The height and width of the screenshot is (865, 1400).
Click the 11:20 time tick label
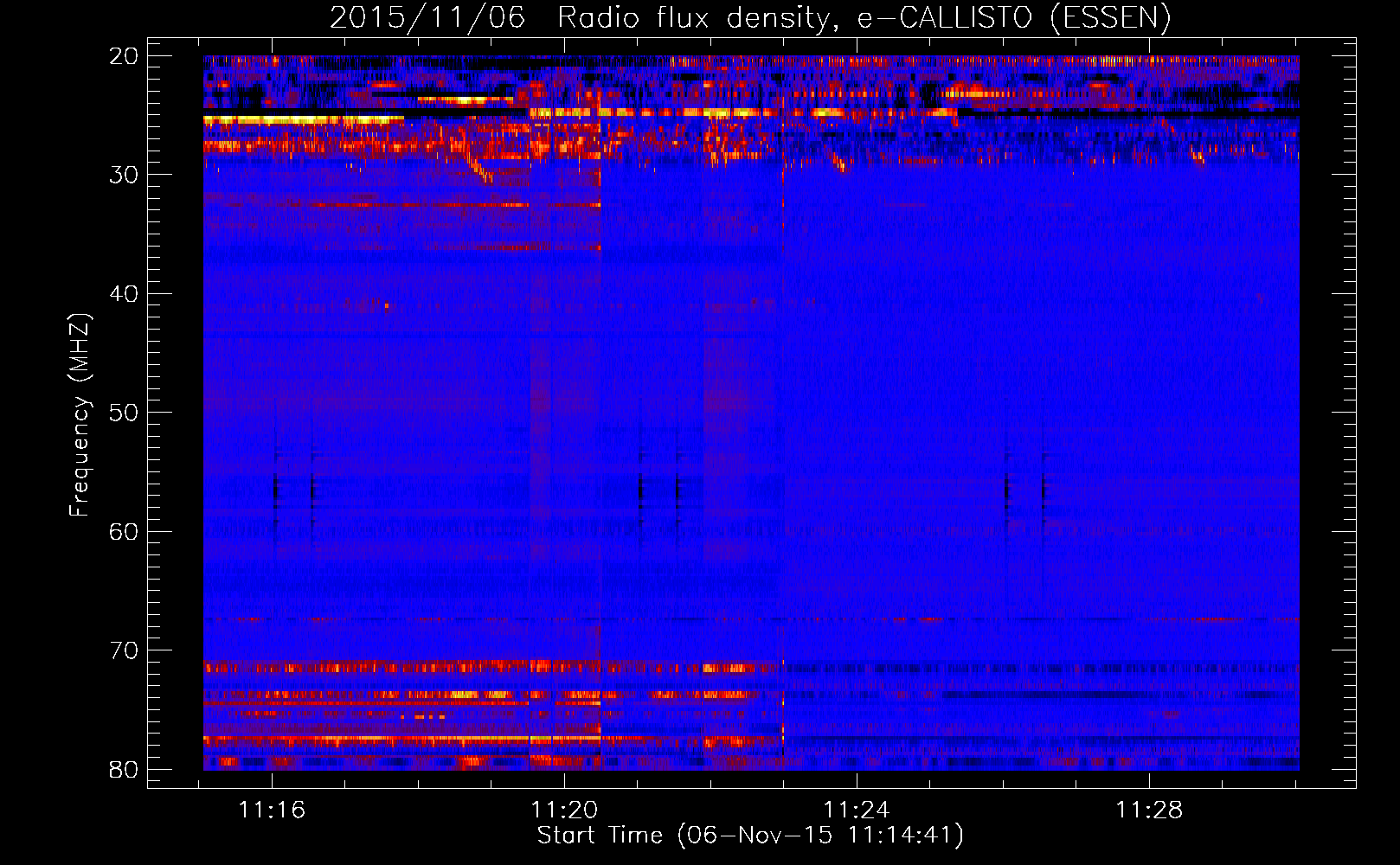click(x=565, y=811)
